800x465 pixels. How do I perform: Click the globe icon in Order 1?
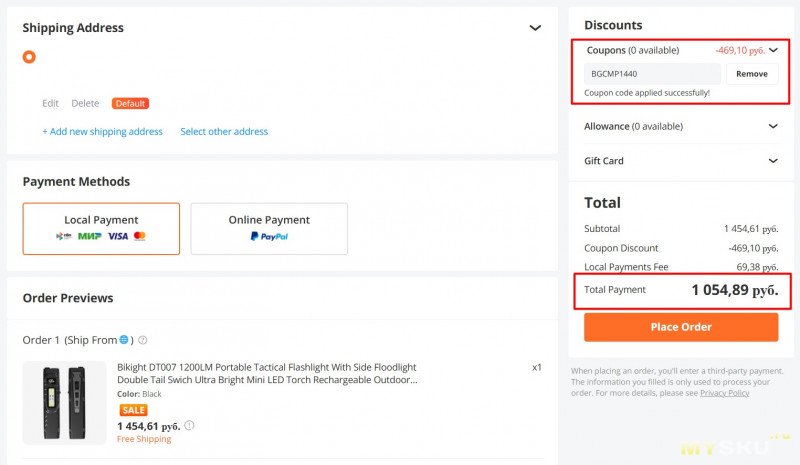click(124, 340)
